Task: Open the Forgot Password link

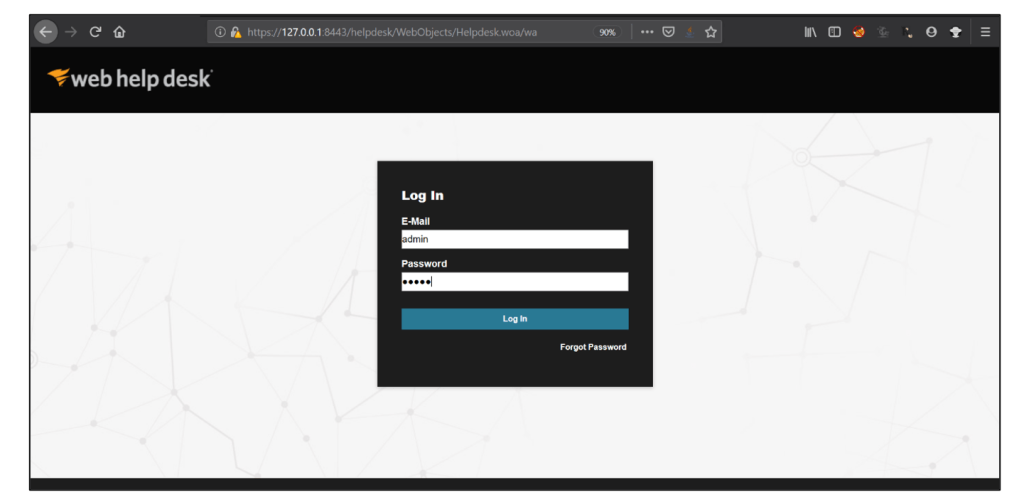Action: (x=593, y=347)
